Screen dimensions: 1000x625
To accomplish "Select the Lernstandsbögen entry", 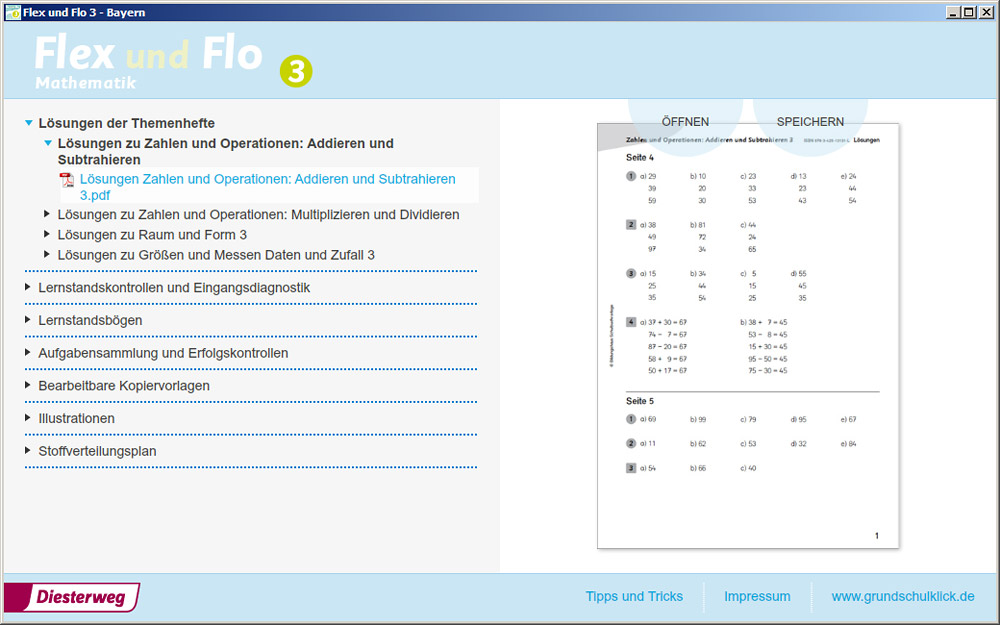I will point(90,320).
